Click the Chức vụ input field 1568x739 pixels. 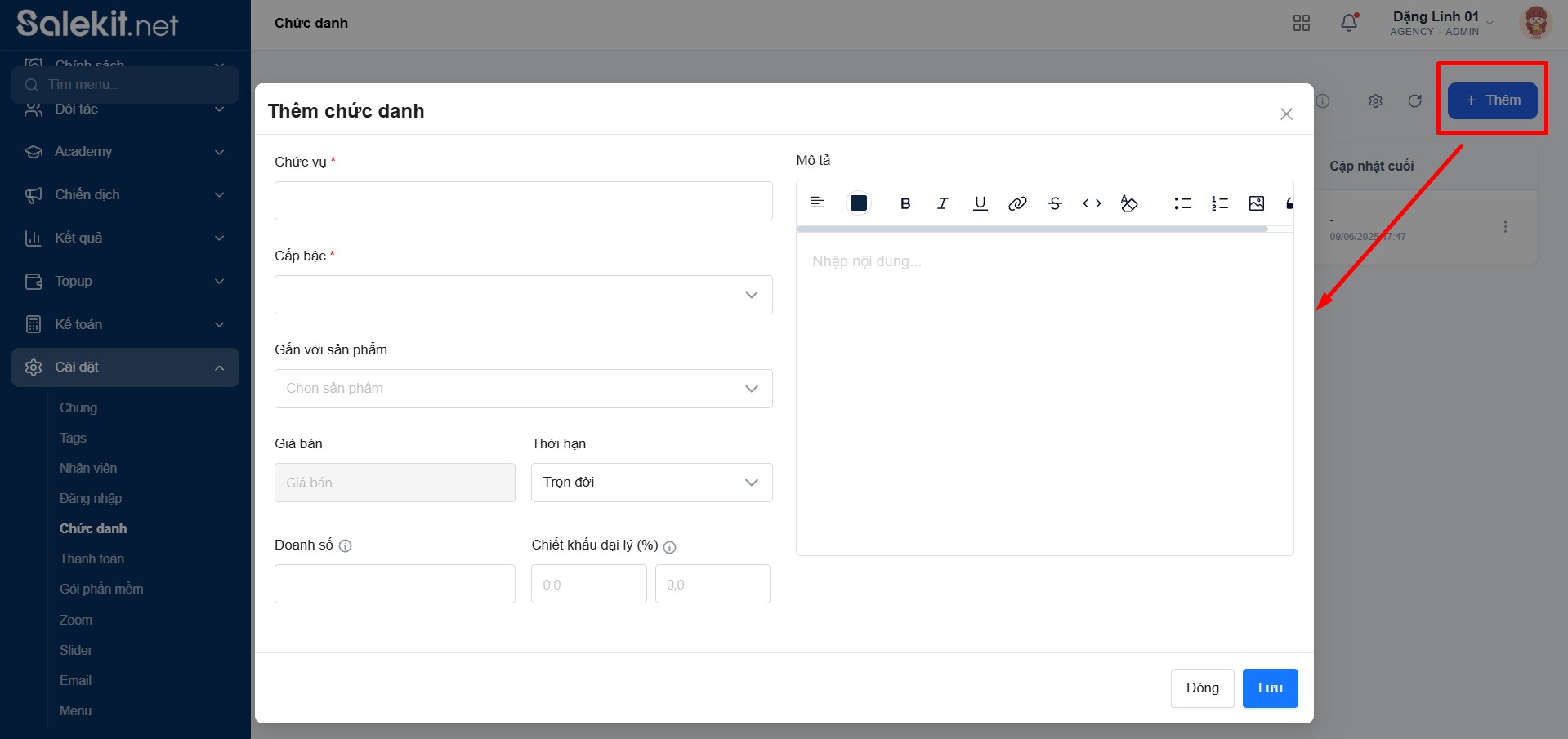coord(523,201)
